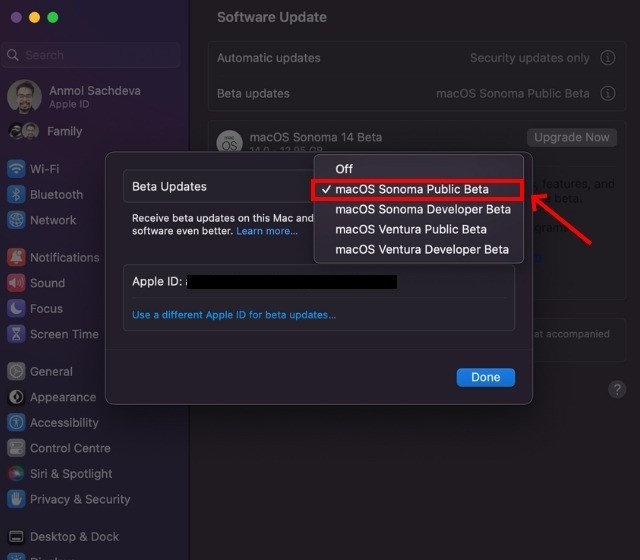Open Siri & Spotlight icon
The width and height of the screenshot is (640, 560).
tap(16, 473)
